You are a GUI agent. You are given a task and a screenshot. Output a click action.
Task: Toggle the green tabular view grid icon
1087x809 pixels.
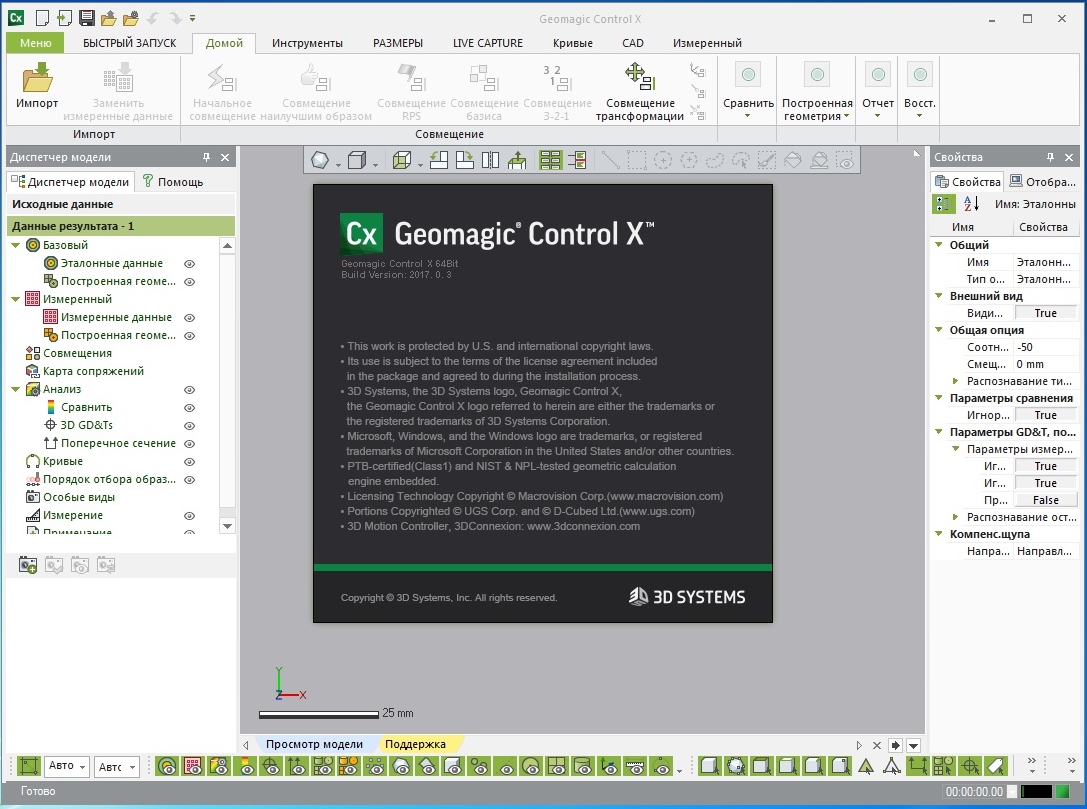coord(550,160)
